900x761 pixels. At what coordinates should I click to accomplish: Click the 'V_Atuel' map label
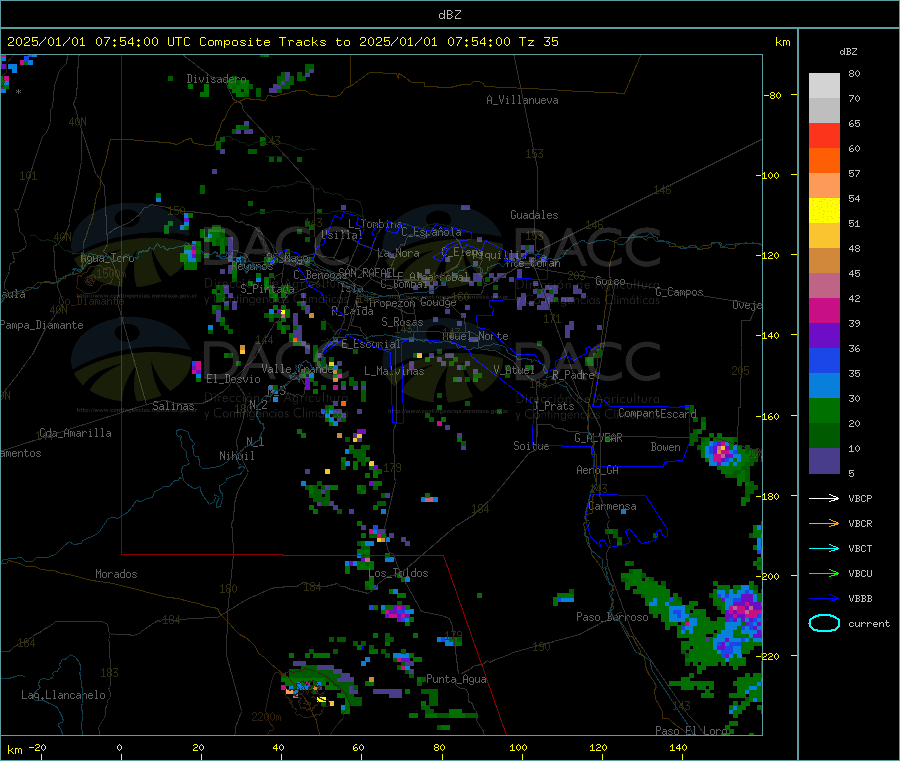click(514, 370)
